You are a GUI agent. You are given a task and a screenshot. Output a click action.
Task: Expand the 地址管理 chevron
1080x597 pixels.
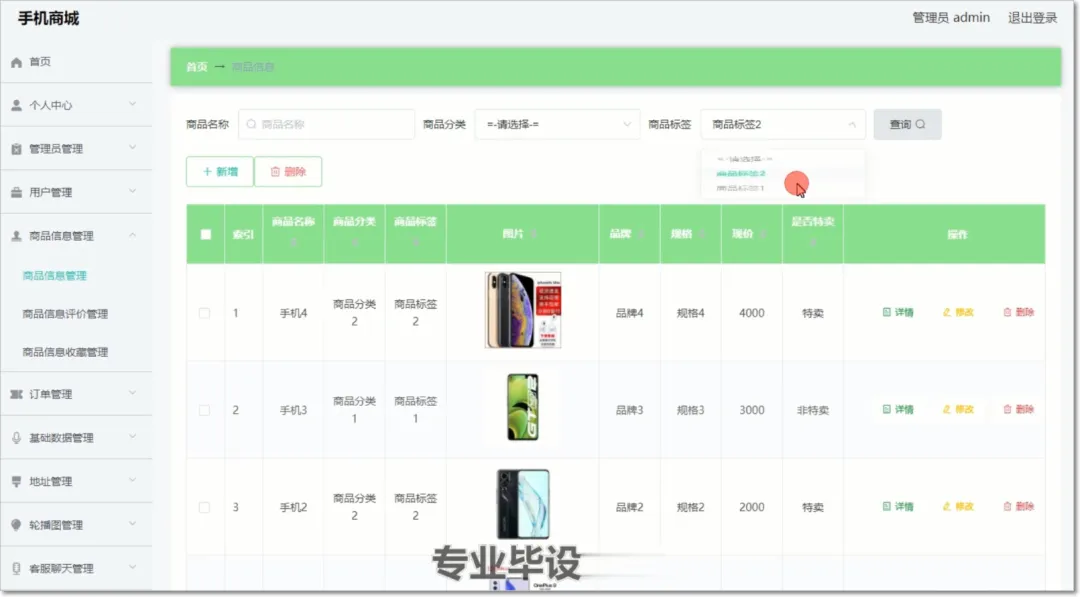pyautogui.click(x=132, y=480)
